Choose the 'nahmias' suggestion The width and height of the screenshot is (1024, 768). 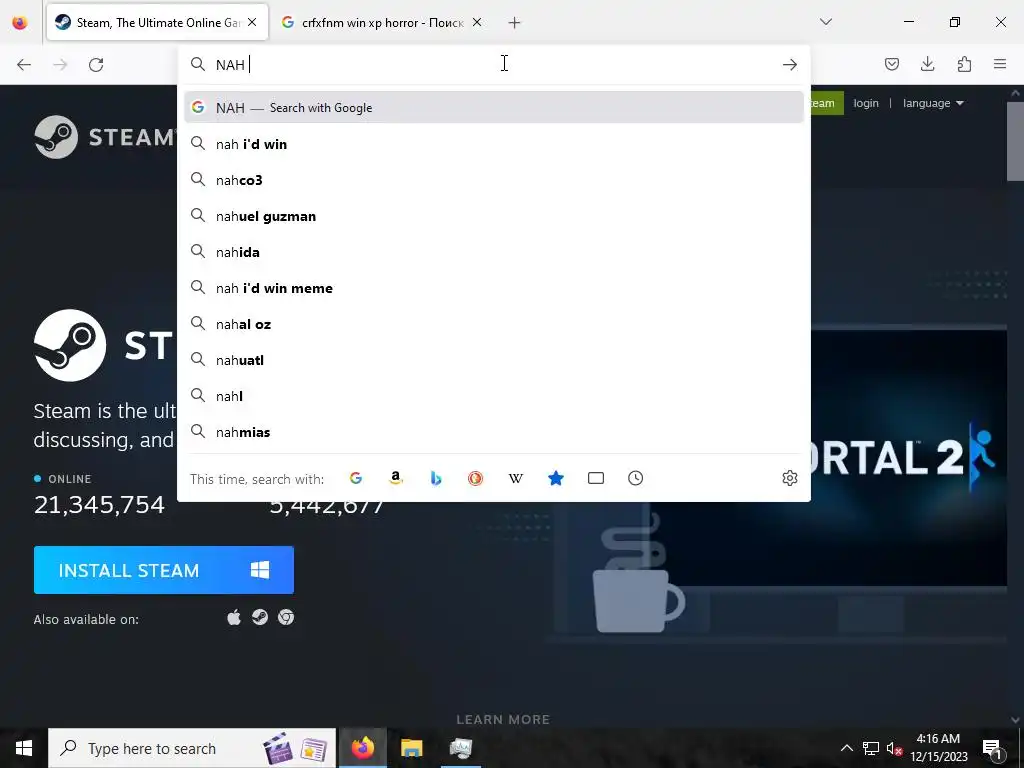pos(494,432)
